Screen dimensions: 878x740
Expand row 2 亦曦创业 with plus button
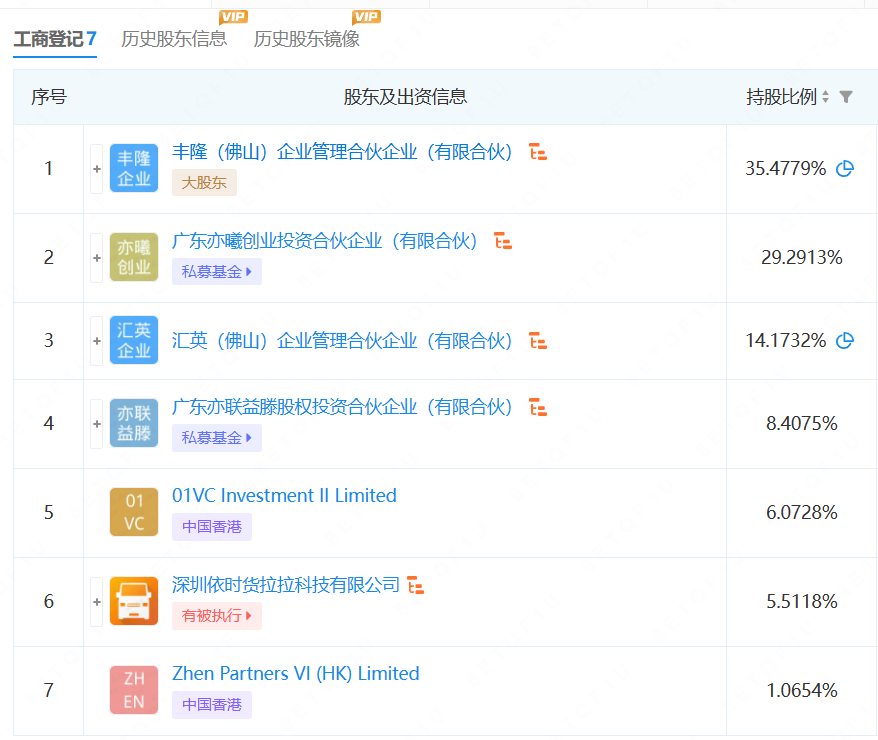pos(97,257)
